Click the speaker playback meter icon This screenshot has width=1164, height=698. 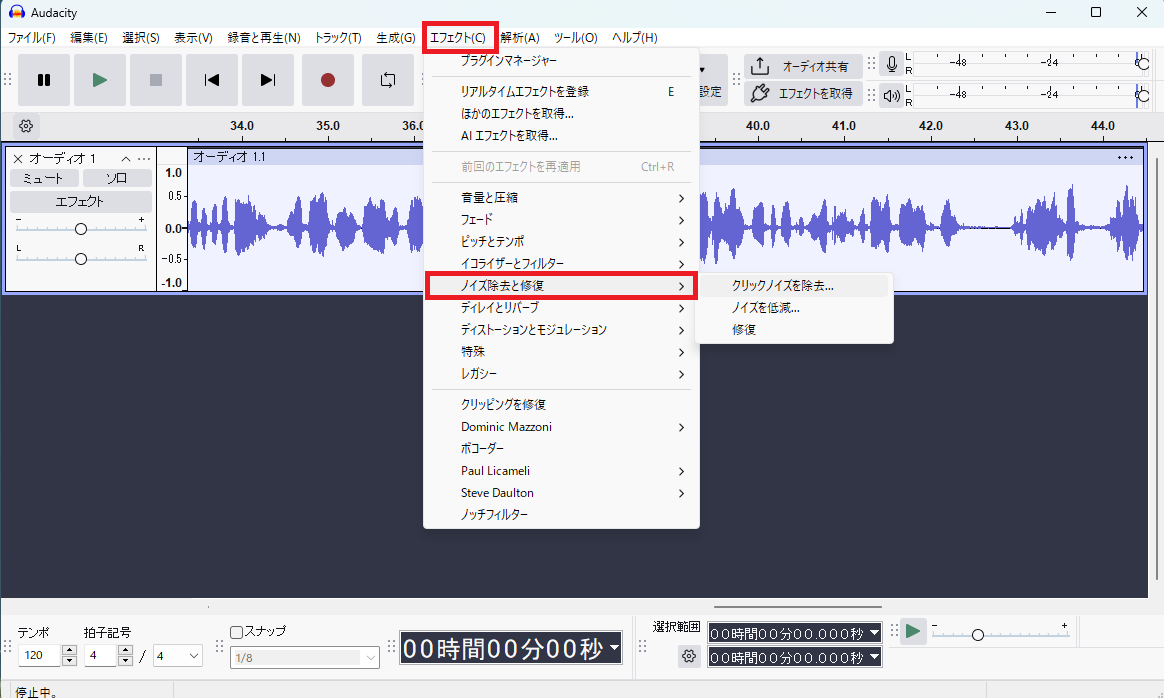(892, 95)
